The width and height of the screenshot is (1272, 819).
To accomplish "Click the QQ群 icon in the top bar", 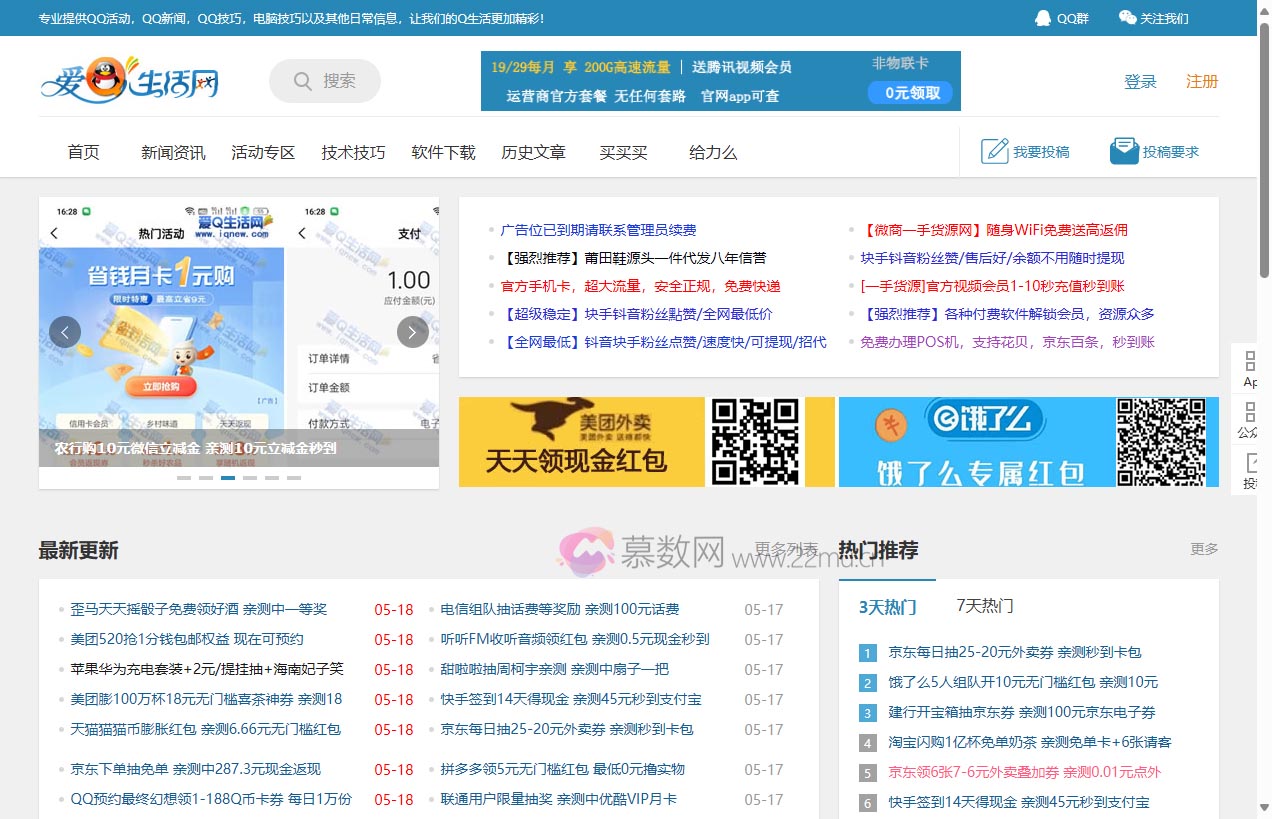I will tap(1043, 17).
